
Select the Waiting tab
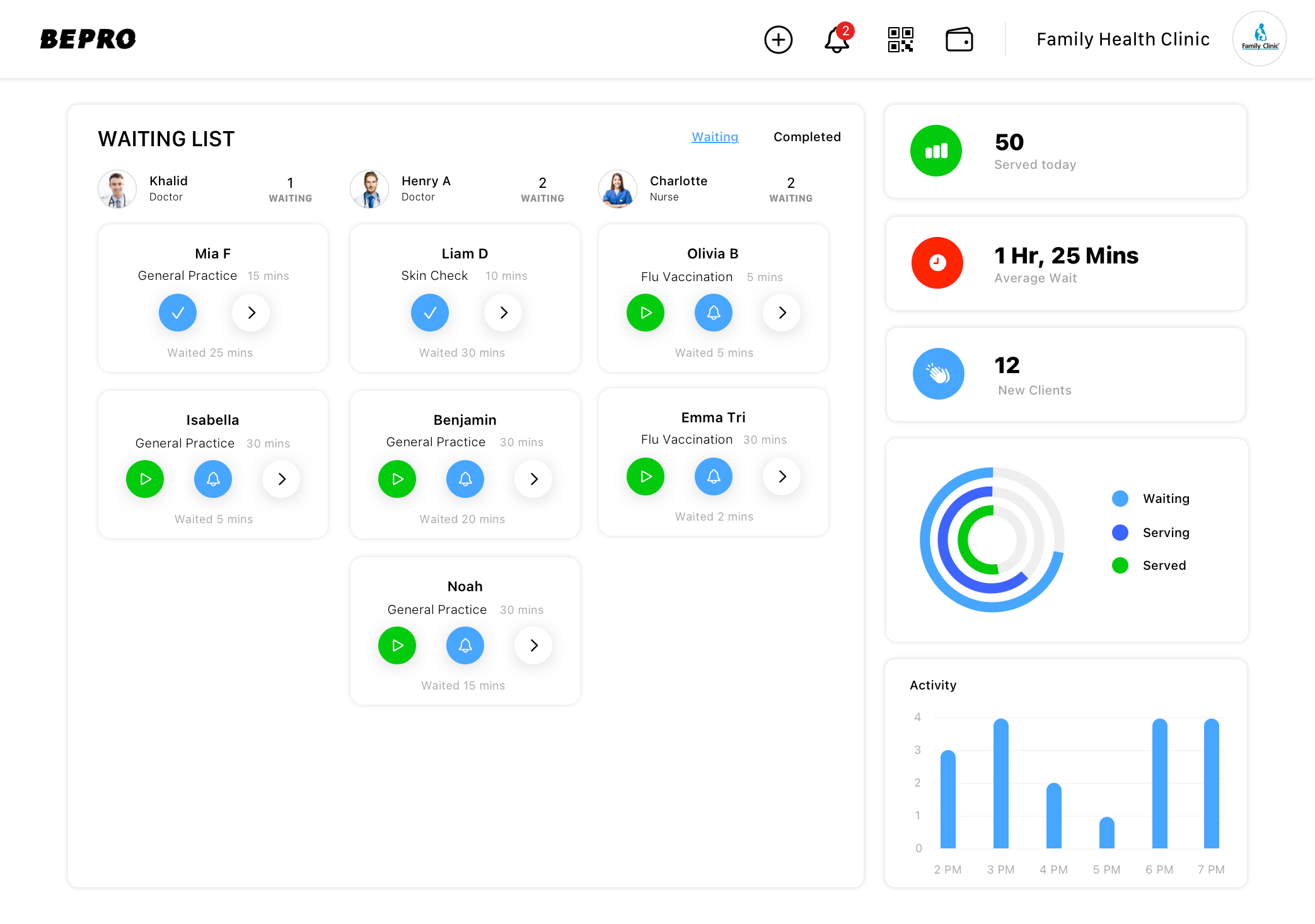[x=715, y=137]
